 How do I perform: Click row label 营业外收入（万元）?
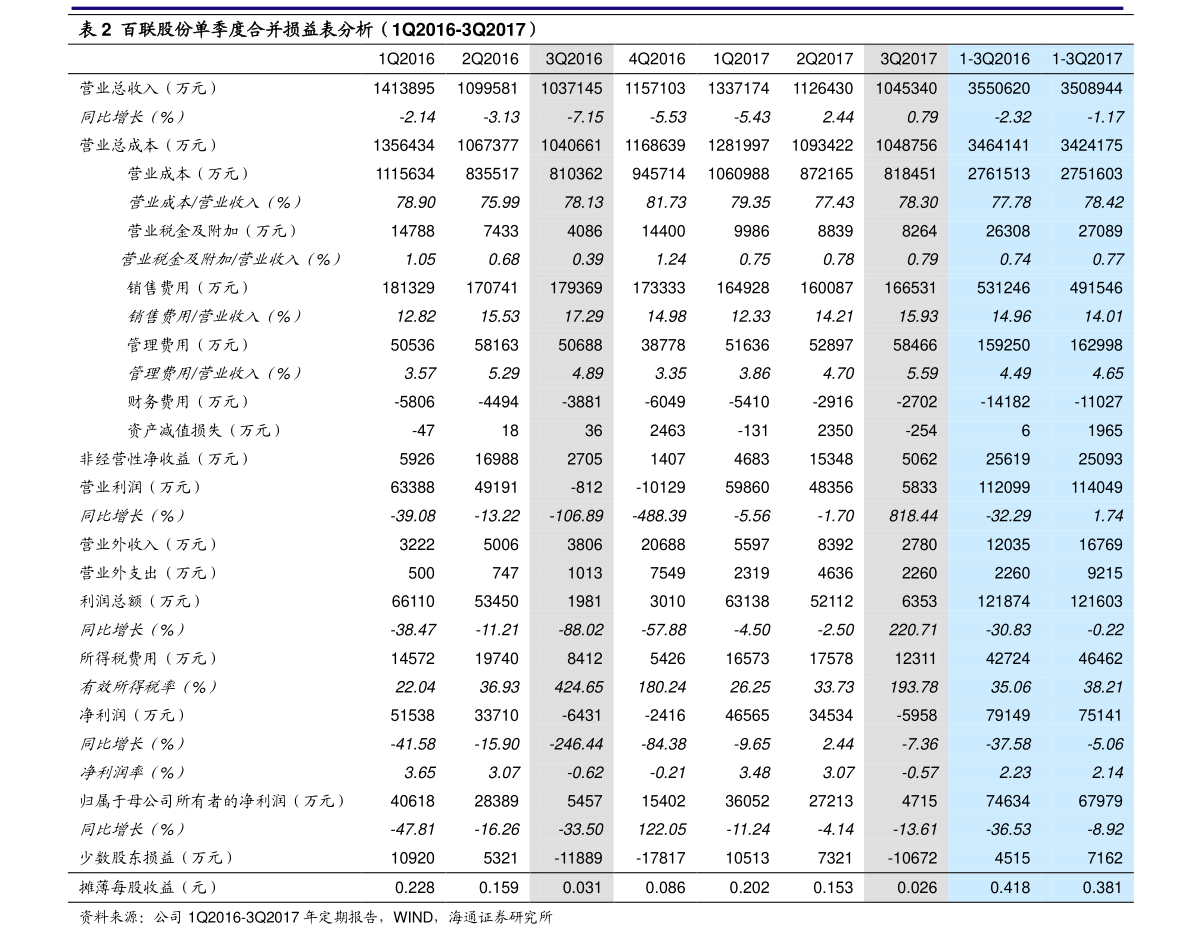click(x=148, y=545)
